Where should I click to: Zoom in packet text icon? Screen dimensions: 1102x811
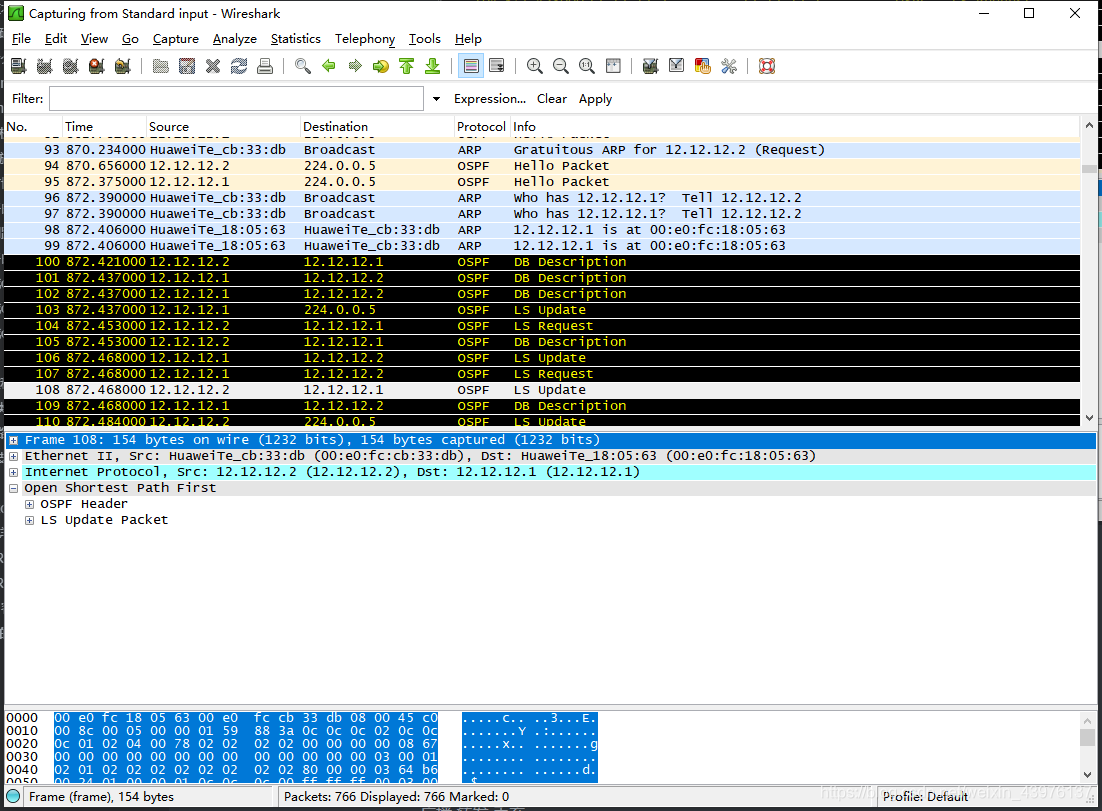(x=535, y=66)
